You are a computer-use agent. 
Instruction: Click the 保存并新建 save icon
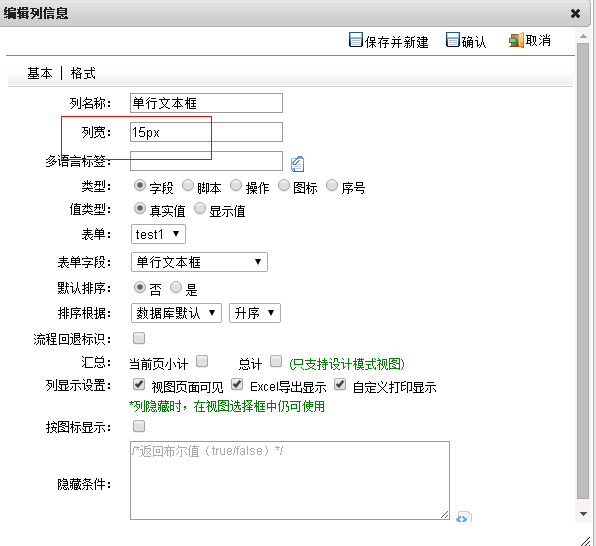pos(356,40)
